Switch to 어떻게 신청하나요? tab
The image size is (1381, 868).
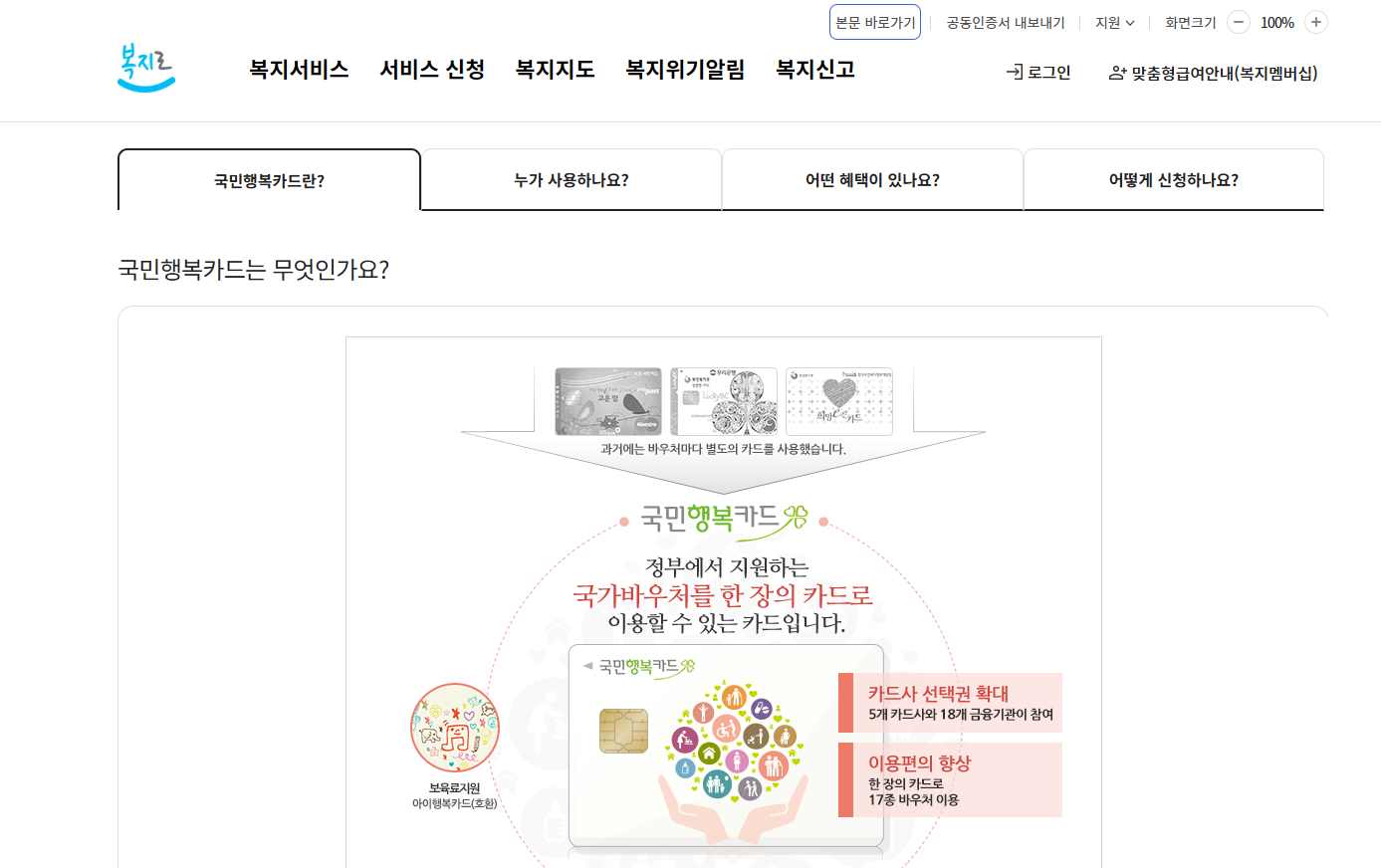(x=1174, y=180)
